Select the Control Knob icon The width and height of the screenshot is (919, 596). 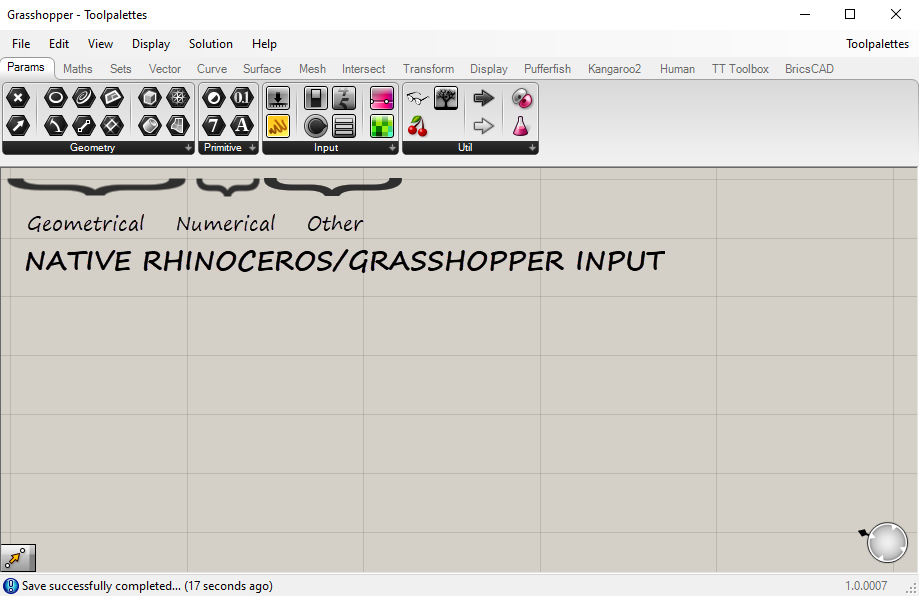click(x=315, y=126)
